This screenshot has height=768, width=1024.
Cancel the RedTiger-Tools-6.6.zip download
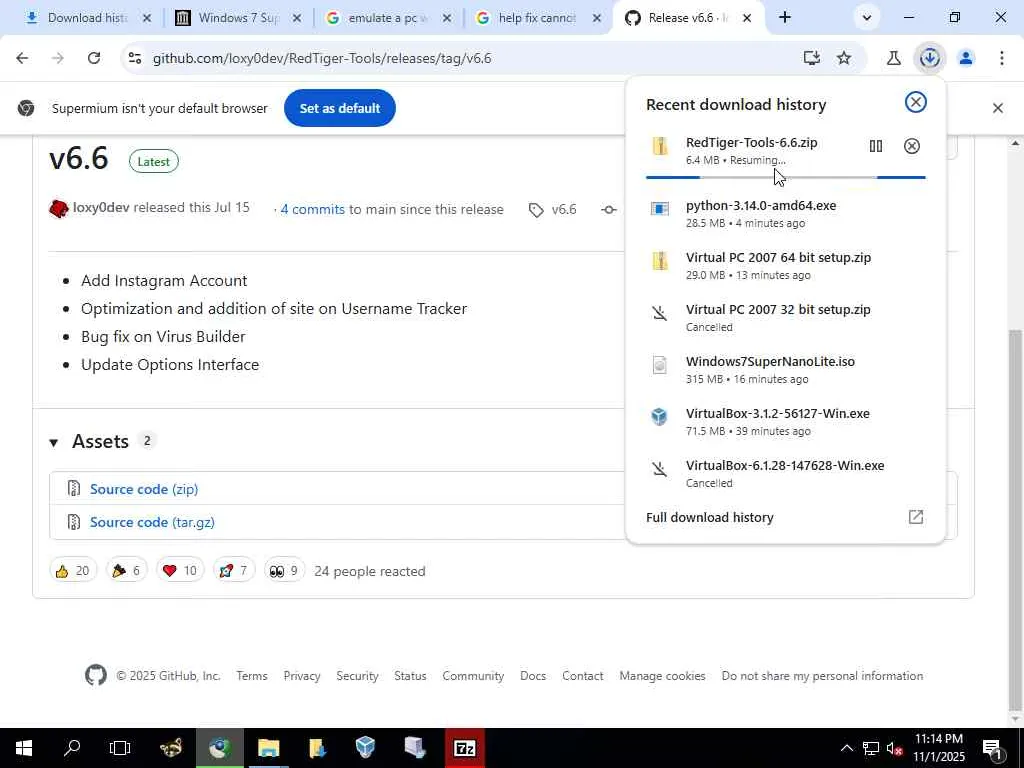(912, 146)
